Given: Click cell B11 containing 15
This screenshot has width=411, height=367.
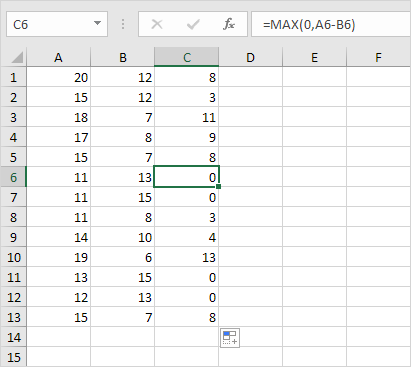Looking at the screenshot, I should [x=122, y=277].
